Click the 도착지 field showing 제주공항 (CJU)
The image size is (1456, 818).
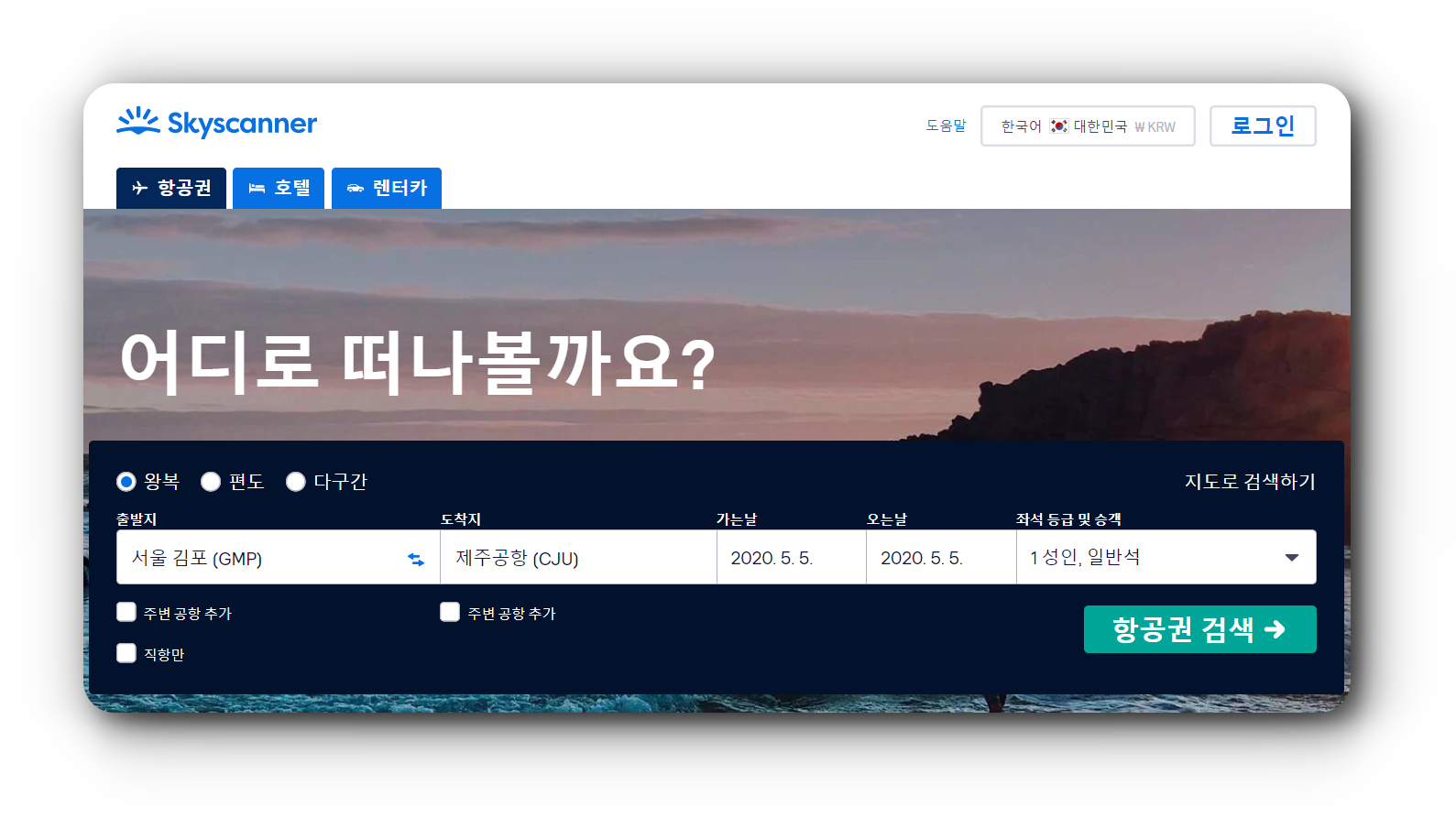click(x=578, y=557)
